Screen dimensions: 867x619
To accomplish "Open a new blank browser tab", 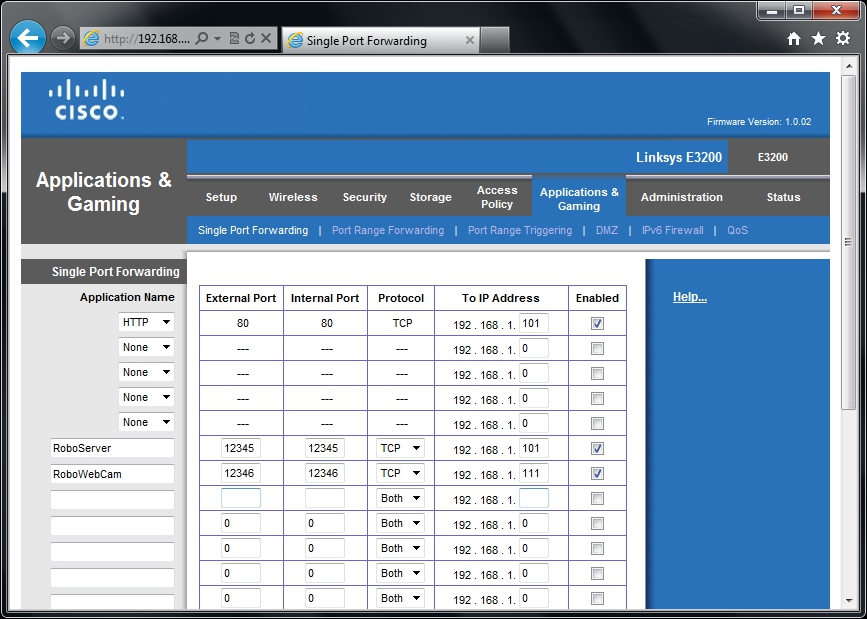I will tap(495, 40).
